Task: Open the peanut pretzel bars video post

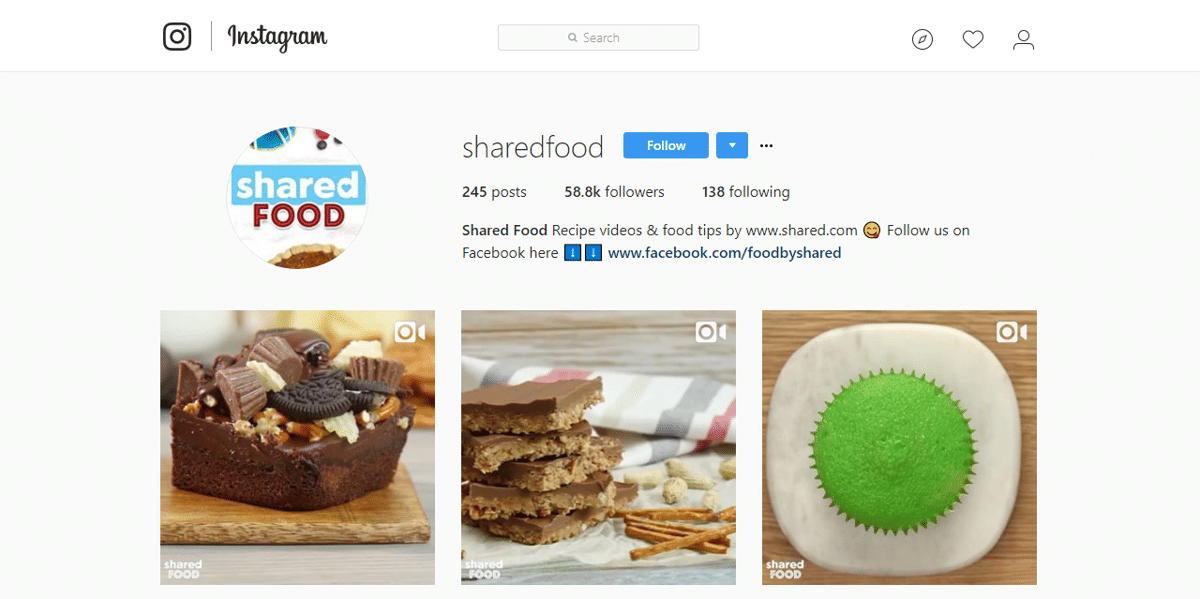Action: 598,447
